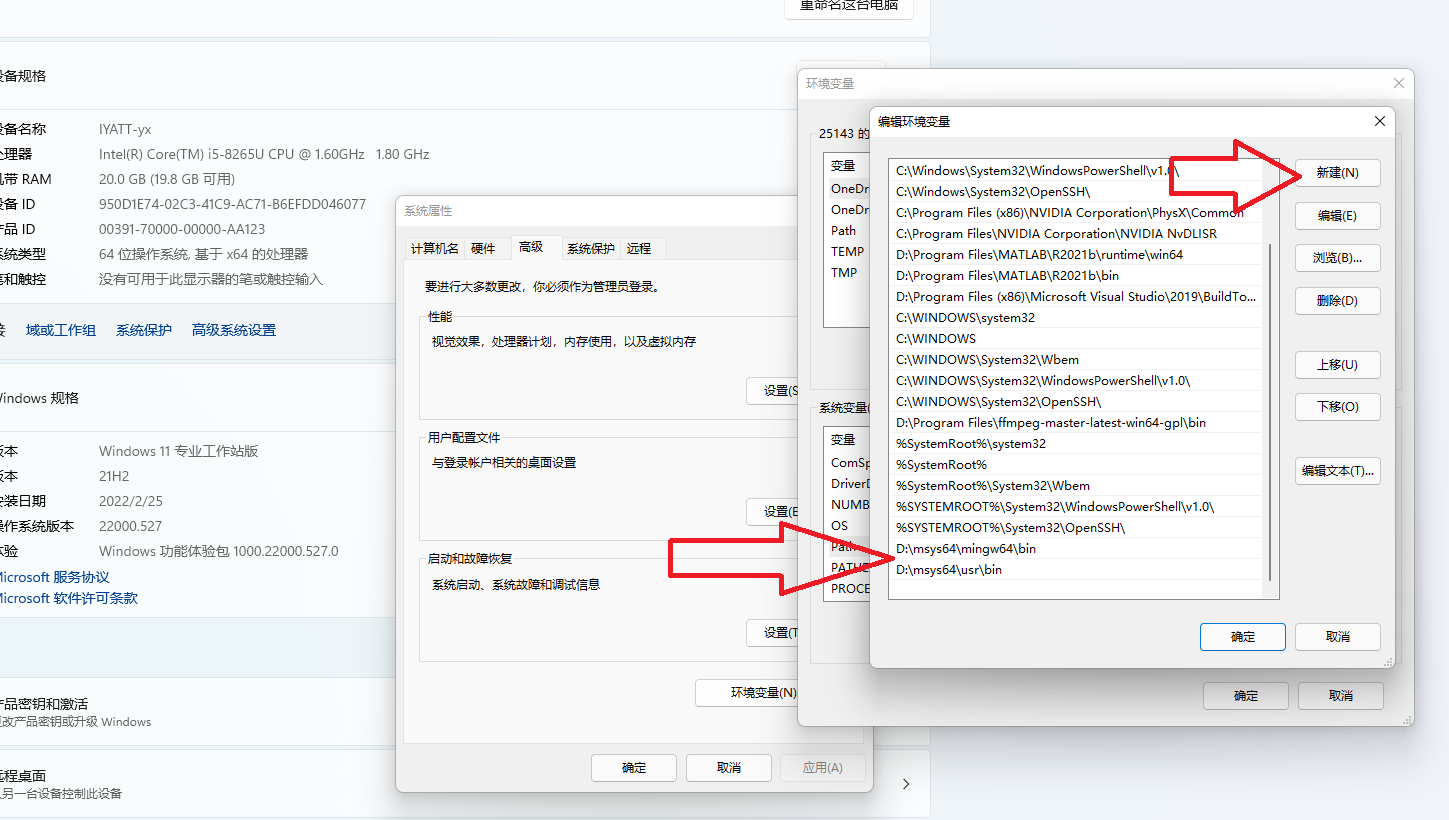Open the 高级系统设置 link
1449x820 pixels.
point(233,330)
